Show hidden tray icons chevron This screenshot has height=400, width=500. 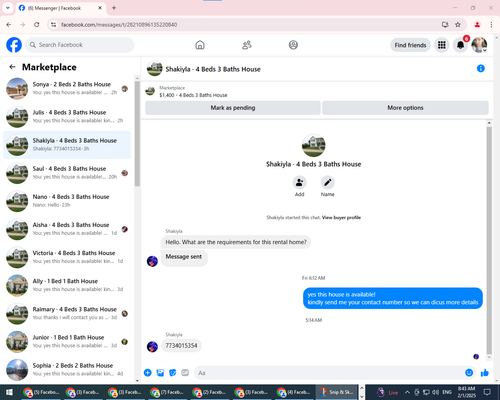tap(407, 392)
